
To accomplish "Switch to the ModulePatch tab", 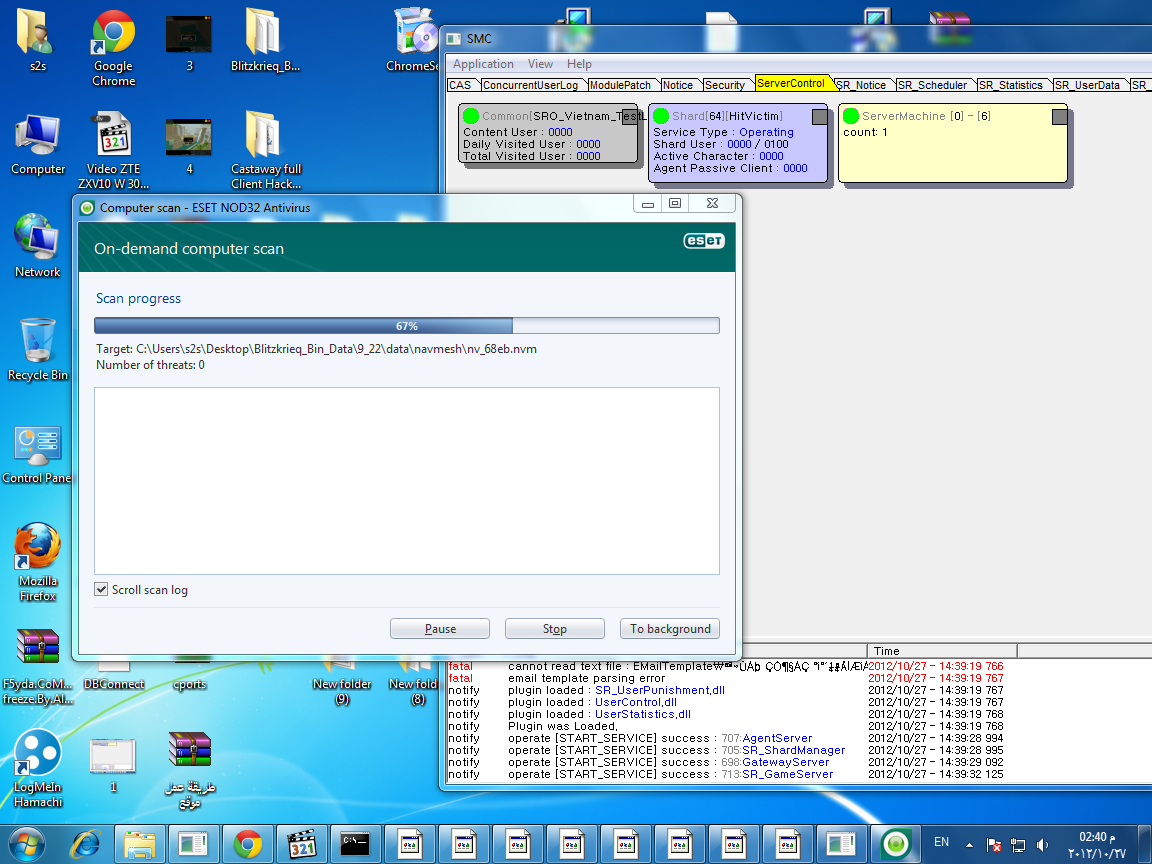I will (620, 85).
